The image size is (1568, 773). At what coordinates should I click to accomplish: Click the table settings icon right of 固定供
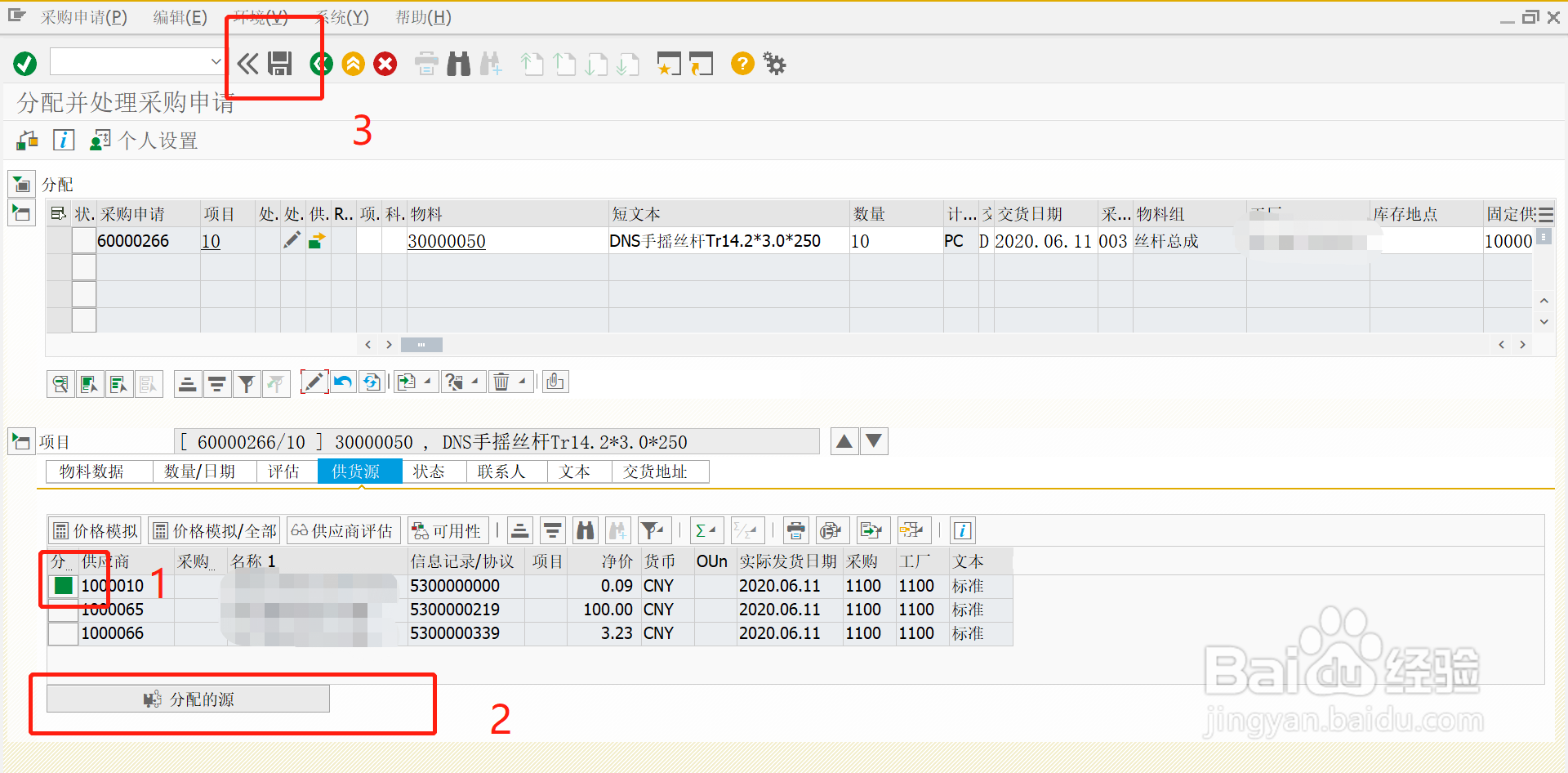coord(1545,215)
